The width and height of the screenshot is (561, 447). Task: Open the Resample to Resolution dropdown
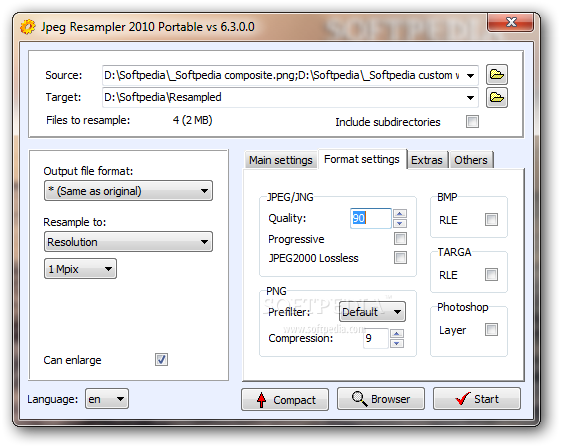(128, 242)
